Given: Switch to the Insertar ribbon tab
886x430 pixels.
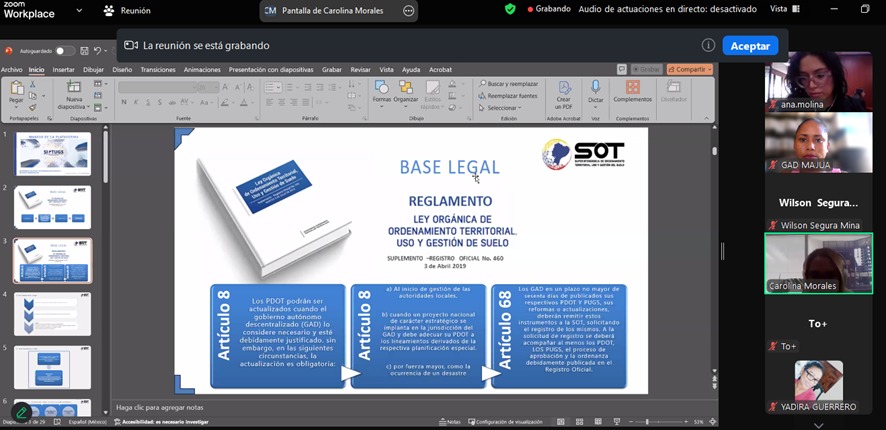Looking at the screenshot, I should click(63, 70).
